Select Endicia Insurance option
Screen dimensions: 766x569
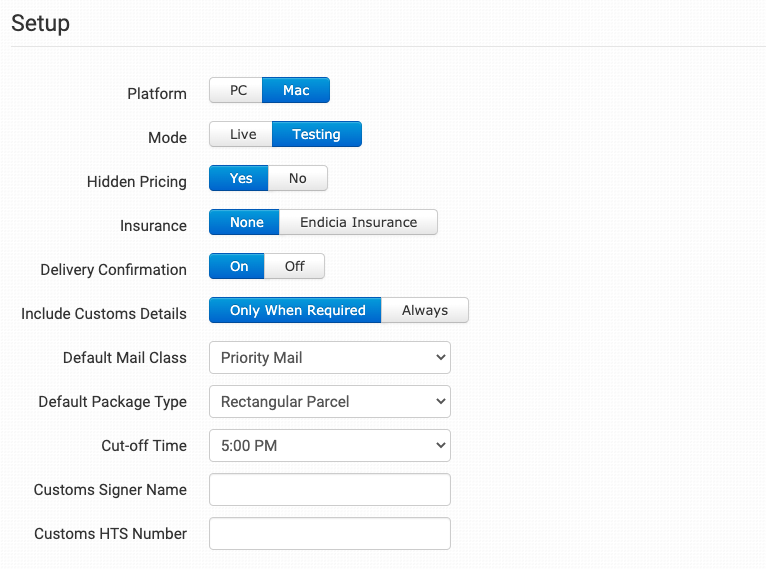[x=358, y=223]
